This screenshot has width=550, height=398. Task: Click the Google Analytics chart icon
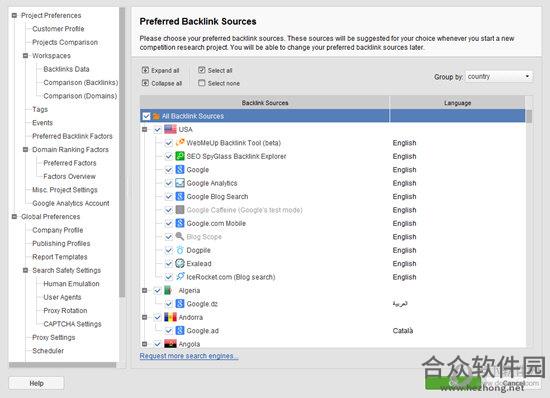(x=180, y=183)
